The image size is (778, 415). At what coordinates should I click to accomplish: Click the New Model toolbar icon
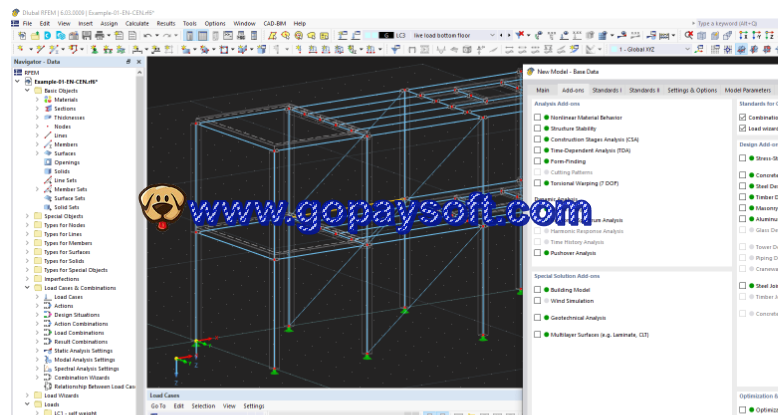(22, 36)
